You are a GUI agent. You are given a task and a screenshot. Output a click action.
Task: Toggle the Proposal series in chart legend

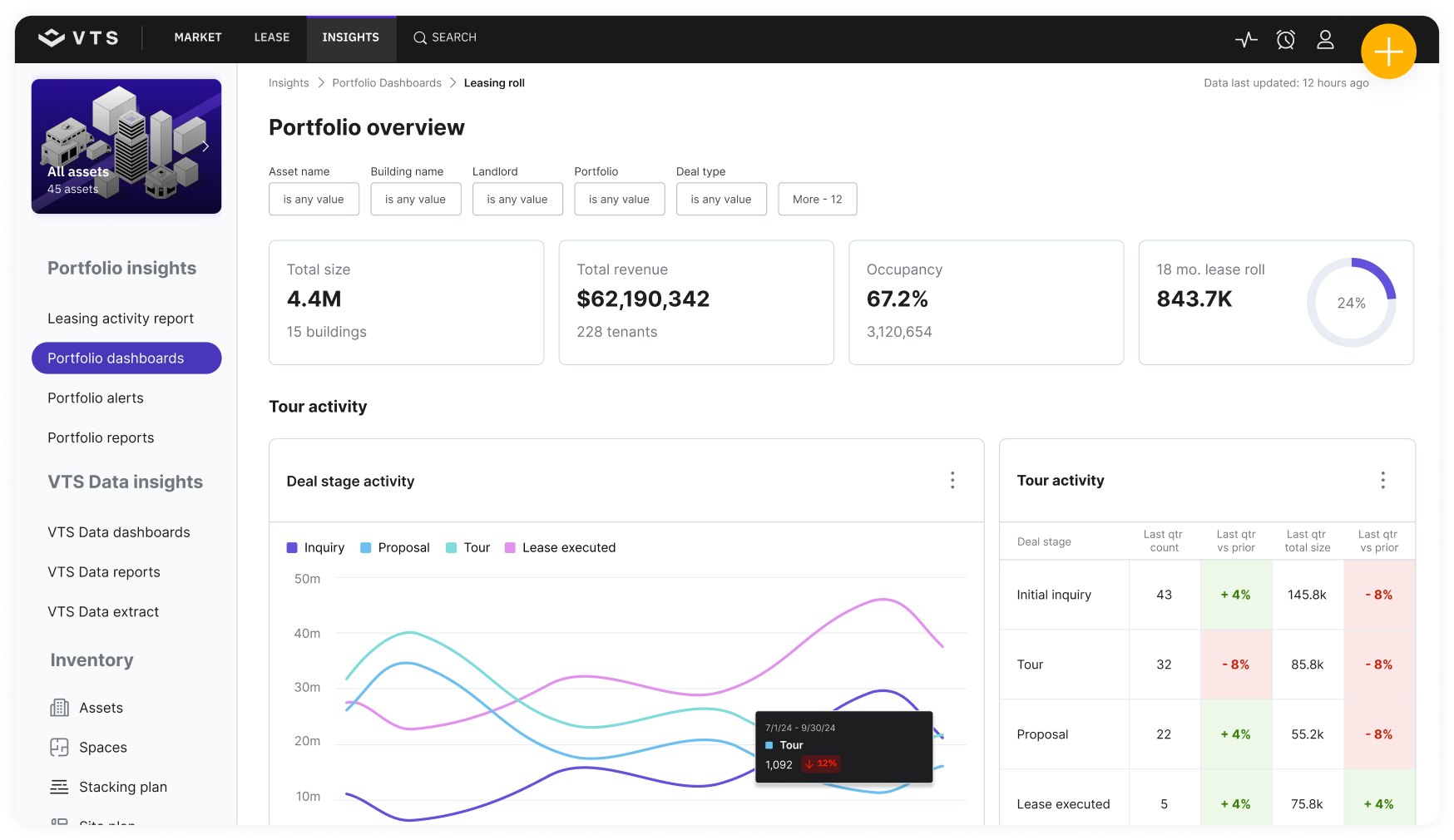(x=394, y=547)
